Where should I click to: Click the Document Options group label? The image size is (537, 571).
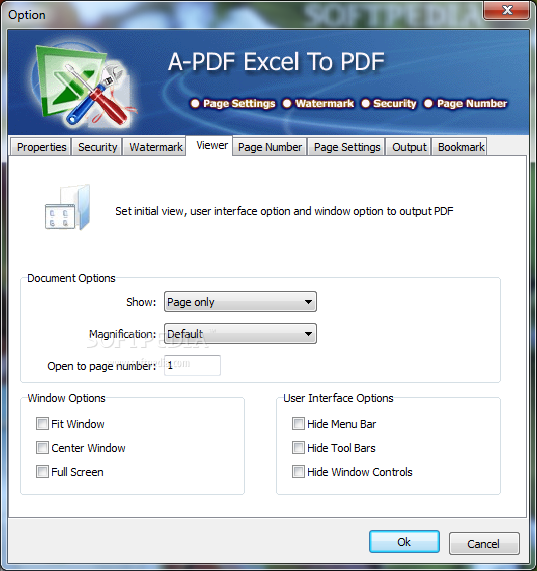tap(71, 278)
